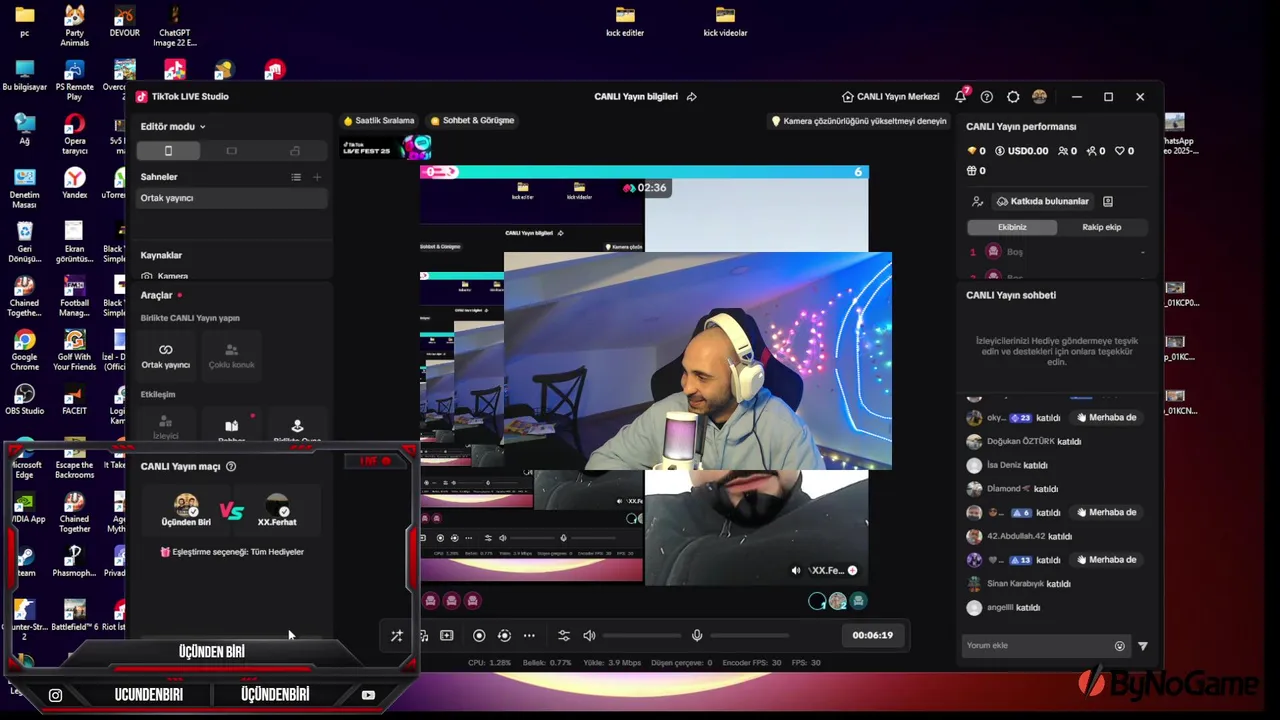The height and width of the screenshot is (720, 1280).
Task: Open audio mixer settings sliders icon
Action: [564, 636]
